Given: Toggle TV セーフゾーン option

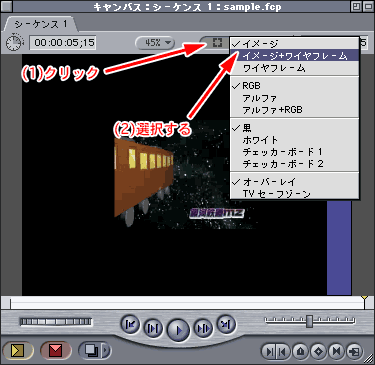Looking at the screenshot, I should 294,193.
